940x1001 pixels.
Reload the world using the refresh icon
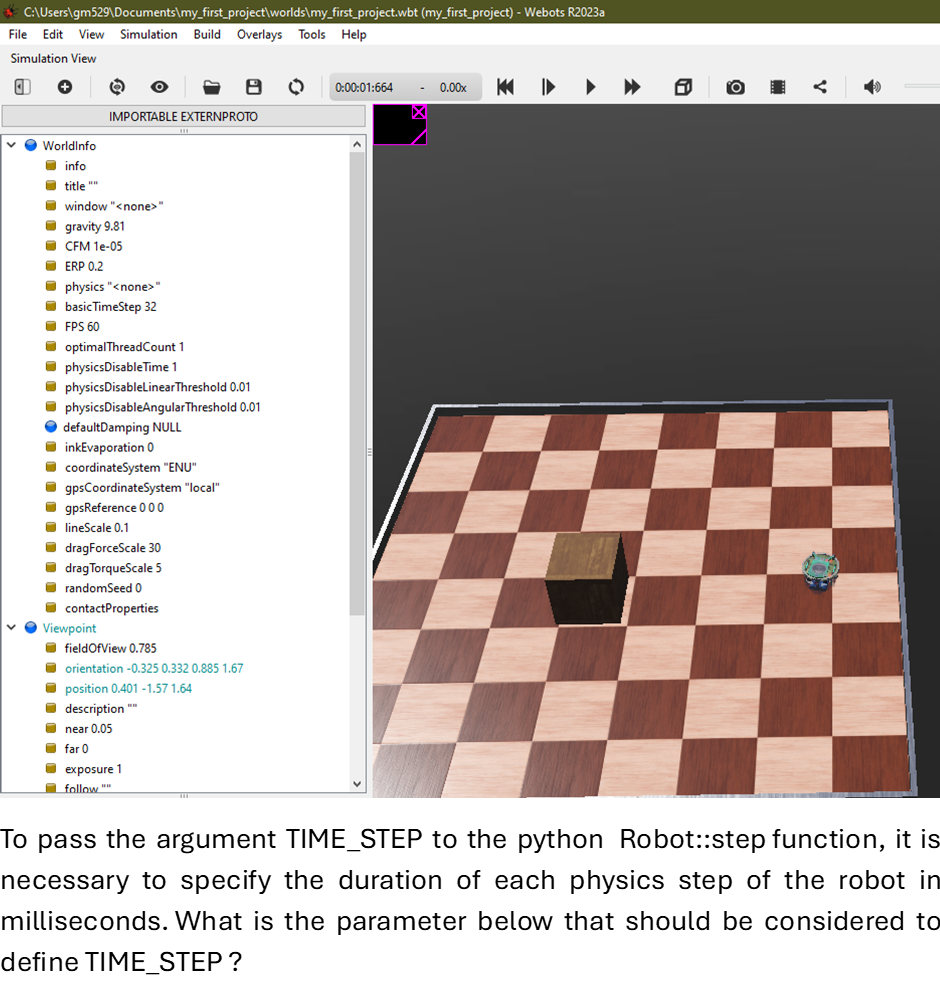tap(296, 87)
